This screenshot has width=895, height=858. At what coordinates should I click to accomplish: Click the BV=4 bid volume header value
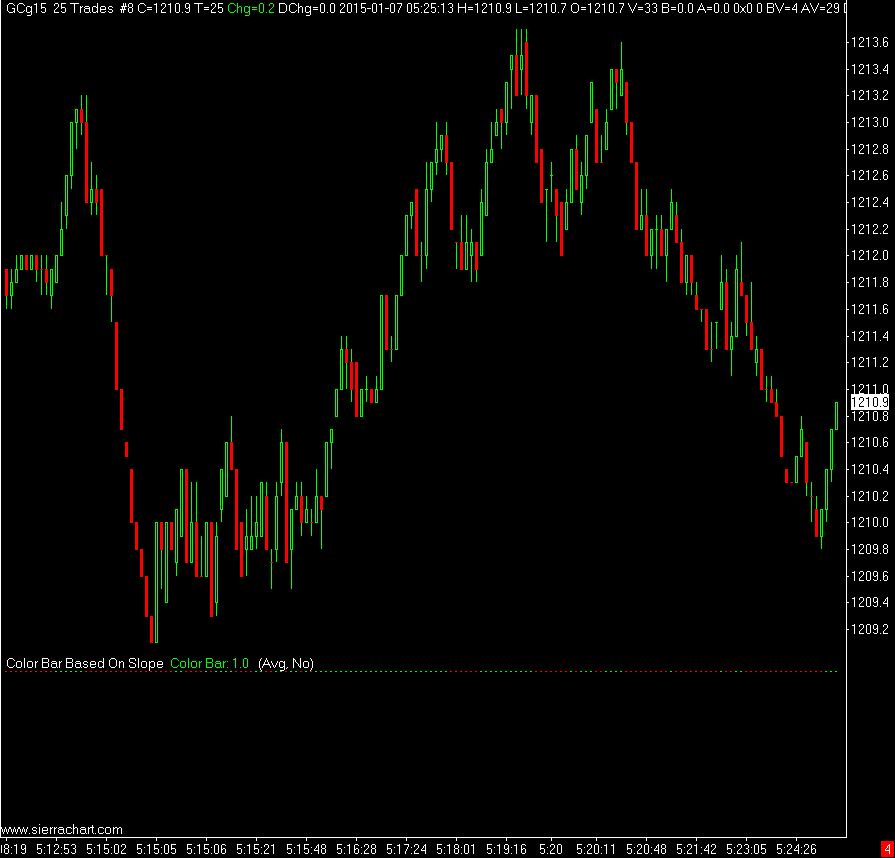click(781, 9)
